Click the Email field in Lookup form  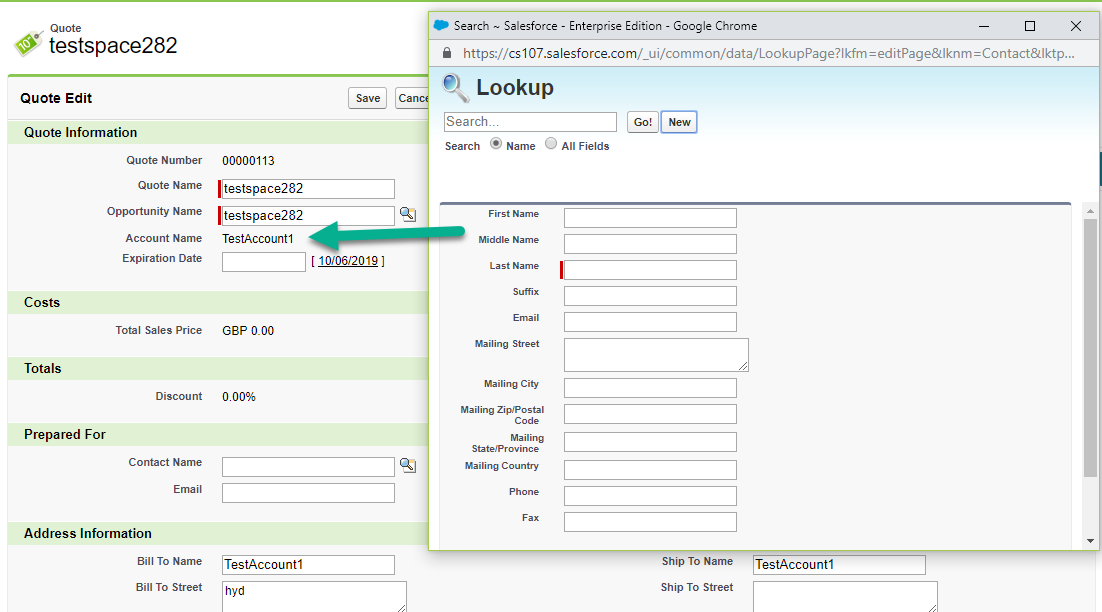pyautogui.click(x=650, y=322)
